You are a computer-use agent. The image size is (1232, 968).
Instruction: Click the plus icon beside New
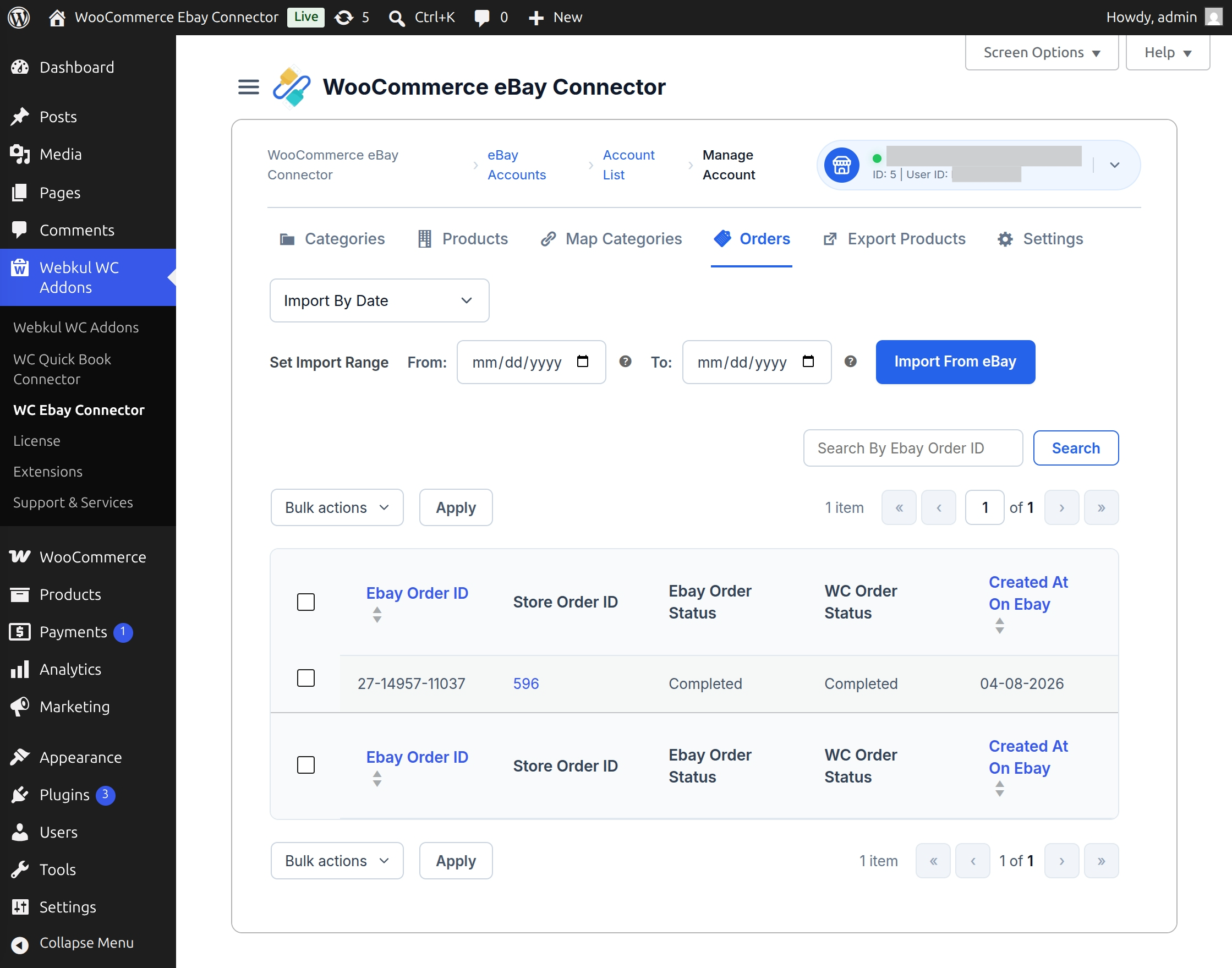coord(535,18)
